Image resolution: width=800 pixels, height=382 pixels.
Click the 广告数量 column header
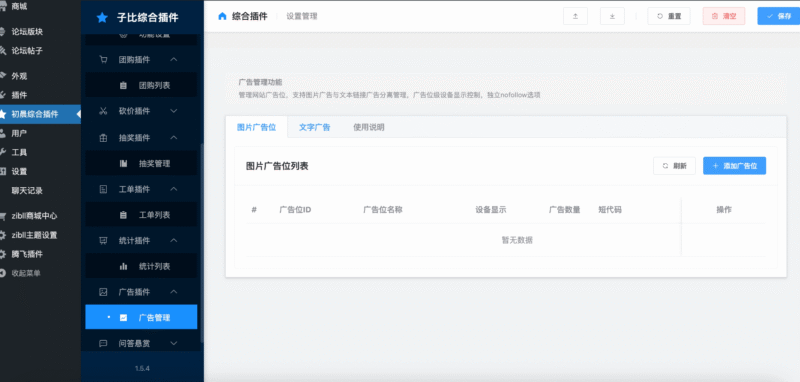564,210
